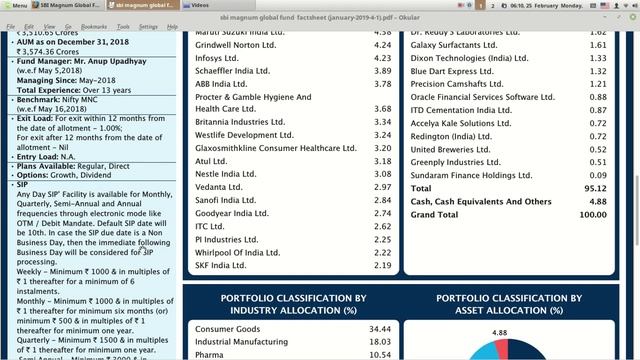Switch to the Videos taskbar window
640x360 pixels.
[218, 5]
